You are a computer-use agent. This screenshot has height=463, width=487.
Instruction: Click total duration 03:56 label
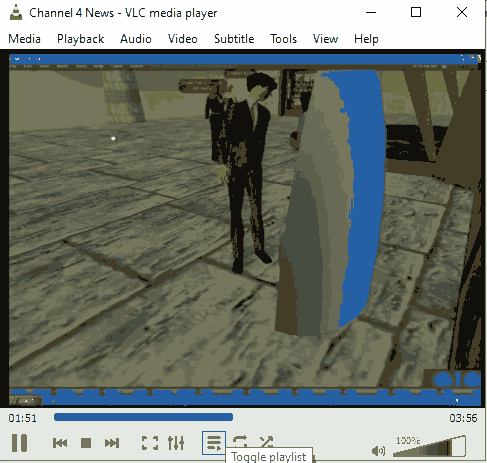(463, 418)
